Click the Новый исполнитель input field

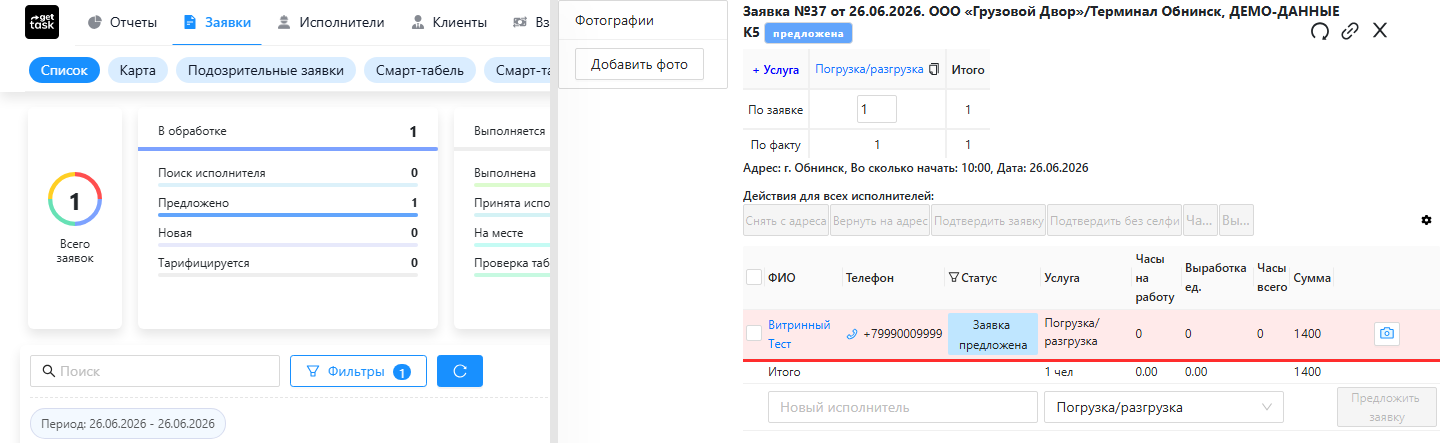point(903,408)
